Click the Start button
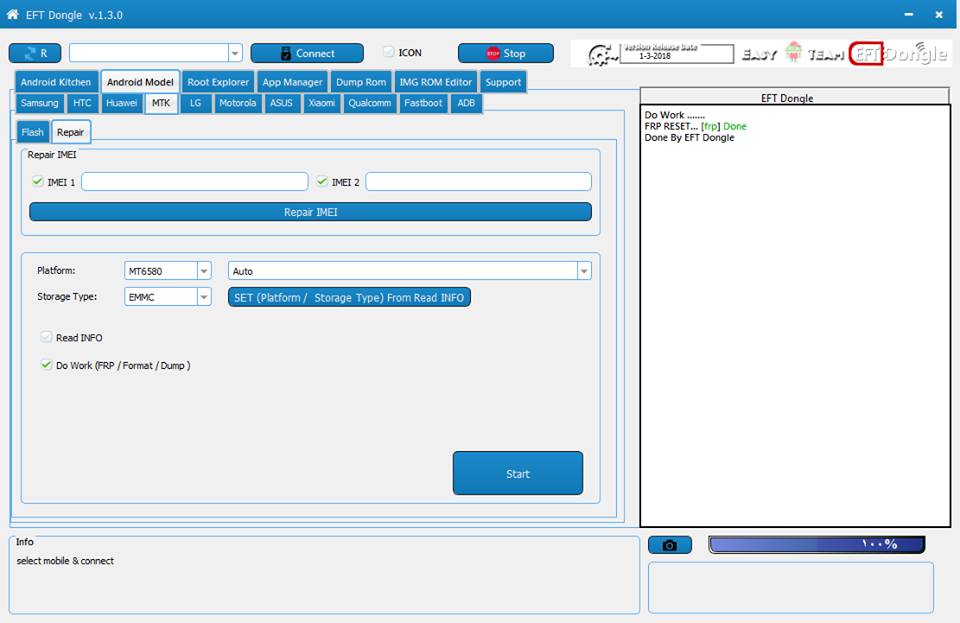Screen dimensions: 960x623 click(518, 473)
